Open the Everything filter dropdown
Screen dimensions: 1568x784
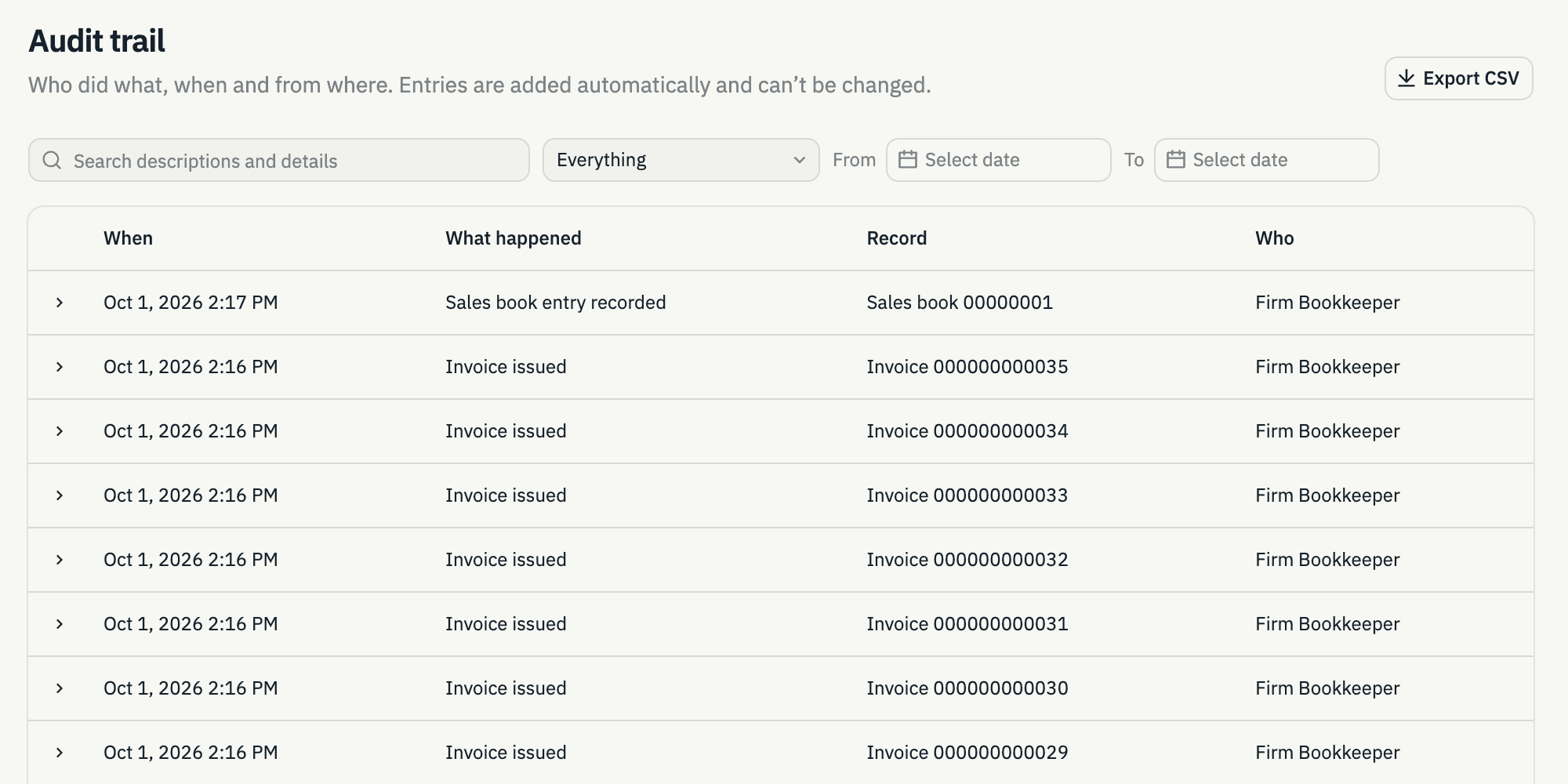tap(681, 160)
